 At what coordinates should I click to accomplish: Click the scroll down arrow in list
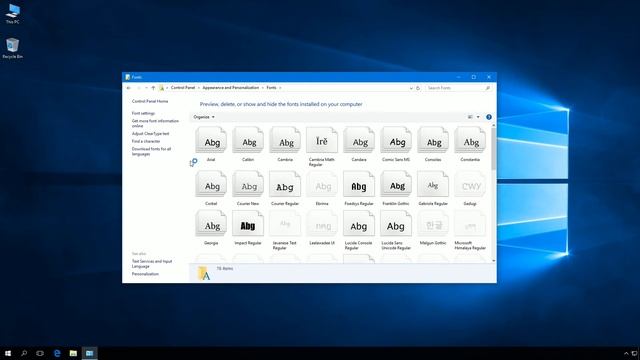point(494,260)
